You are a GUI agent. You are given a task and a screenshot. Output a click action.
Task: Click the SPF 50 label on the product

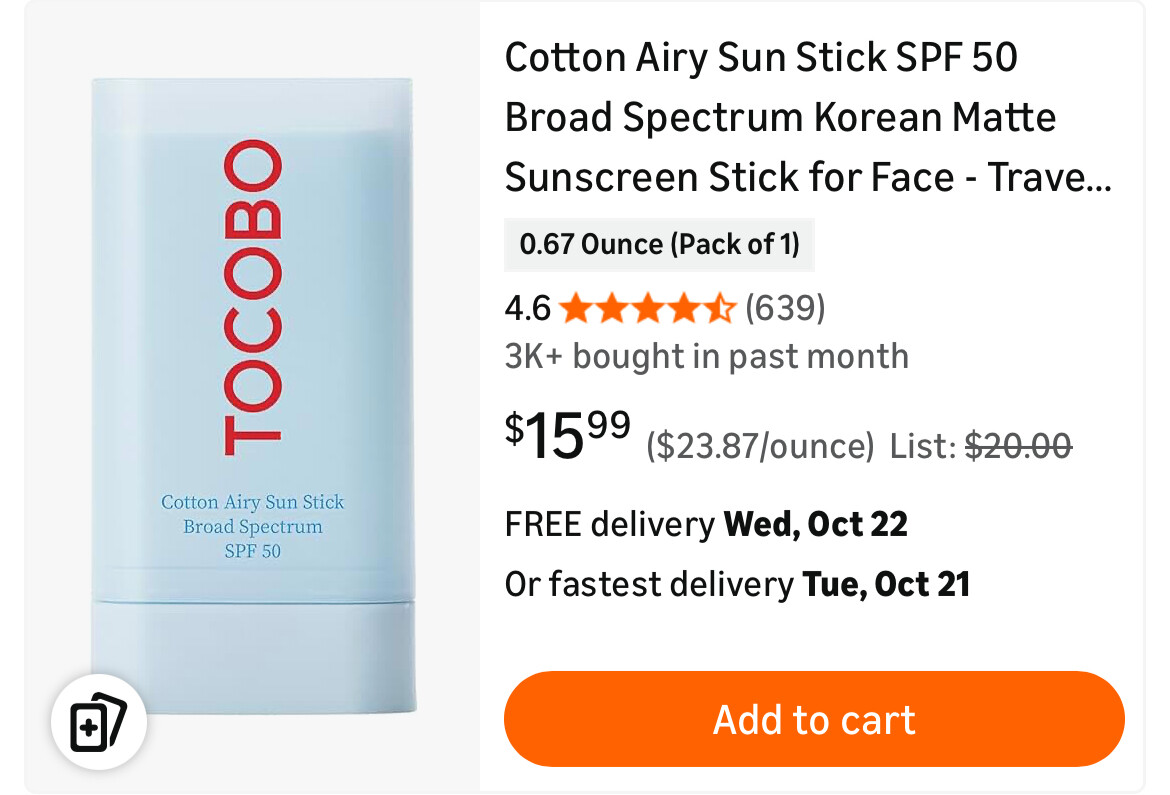click(x=252, y=551)
